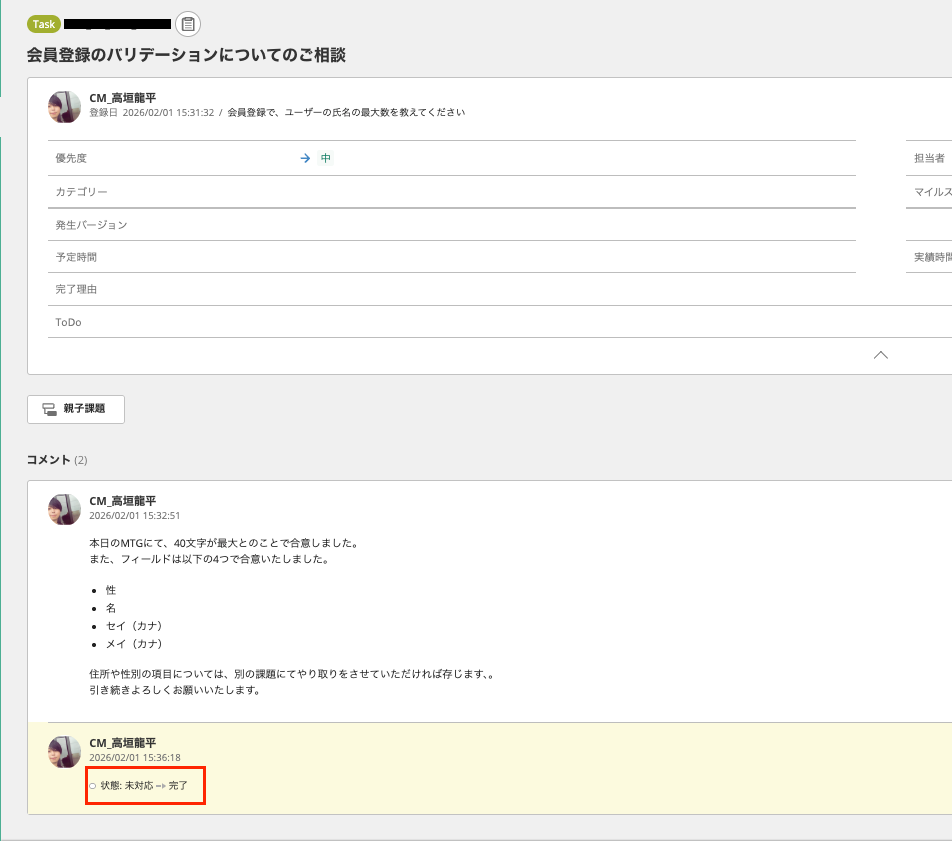Click the priority arrow icon beside 中
Screen dimensions: 952x841
pyautogui.click(x=304, y=158)
